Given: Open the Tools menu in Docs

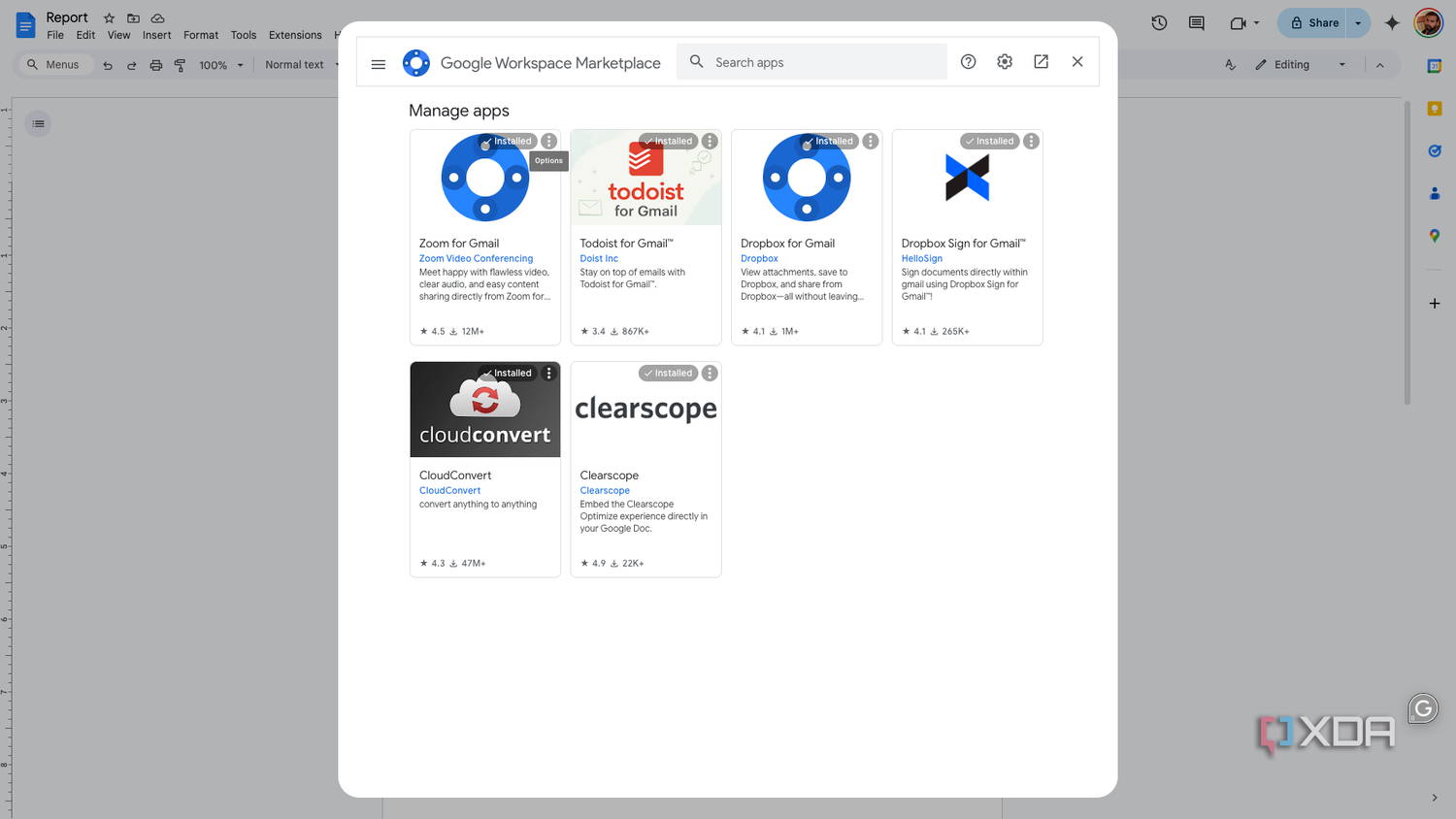Looking at the screenshot, I should click(244, 35).
